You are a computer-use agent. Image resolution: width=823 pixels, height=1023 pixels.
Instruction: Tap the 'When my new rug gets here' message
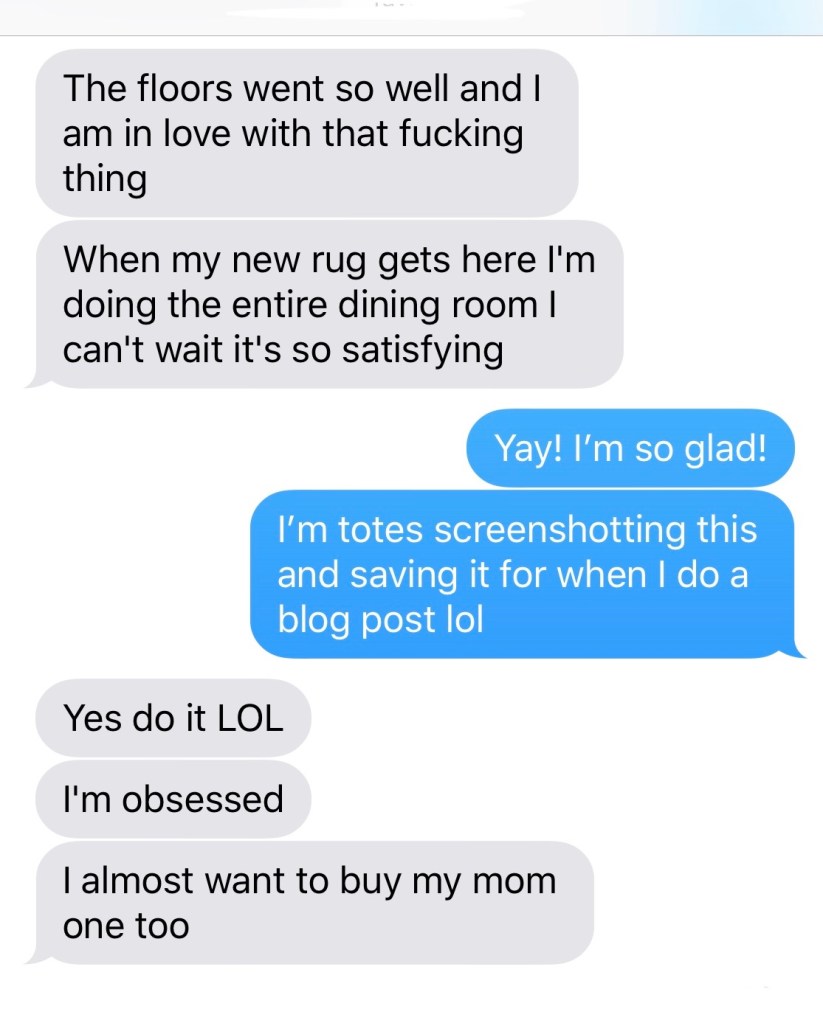(324, 304)
